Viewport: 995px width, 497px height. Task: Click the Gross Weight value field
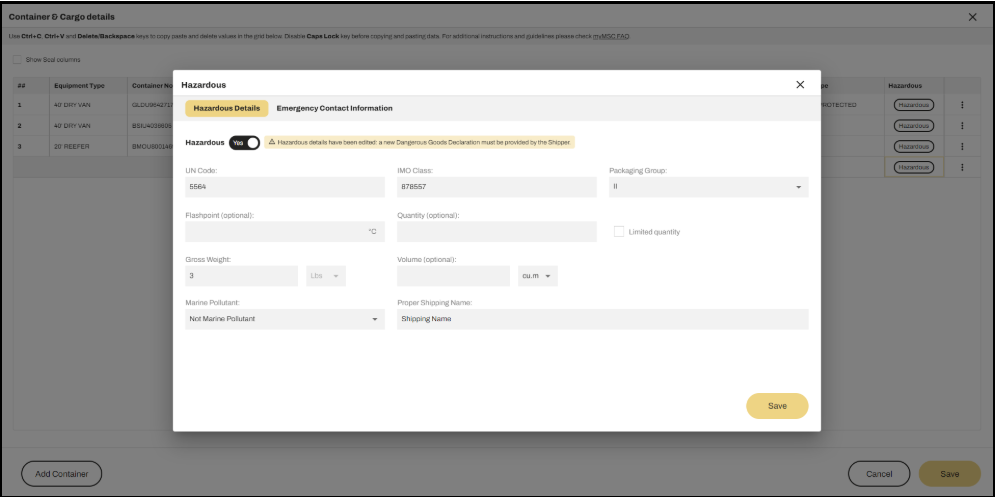[241, 276]
